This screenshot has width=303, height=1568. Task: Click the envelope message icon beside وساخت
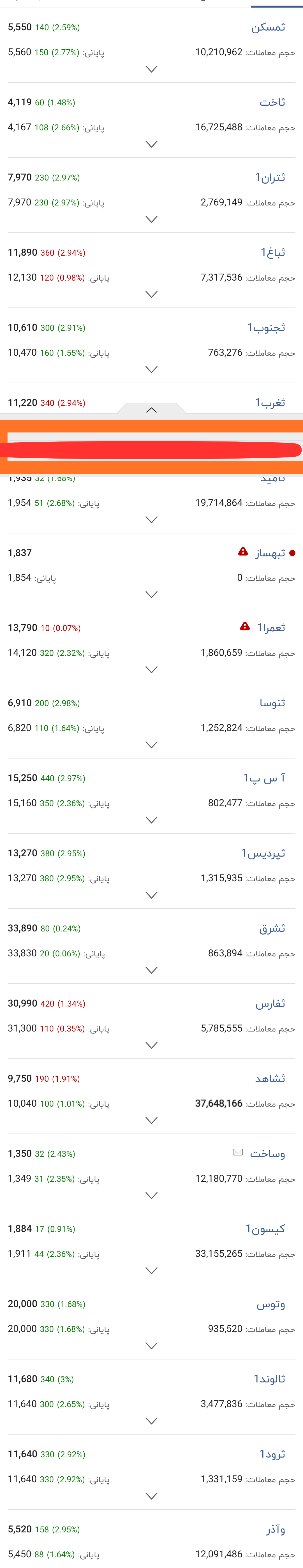pyautogui.click(x=238, y=1152)
